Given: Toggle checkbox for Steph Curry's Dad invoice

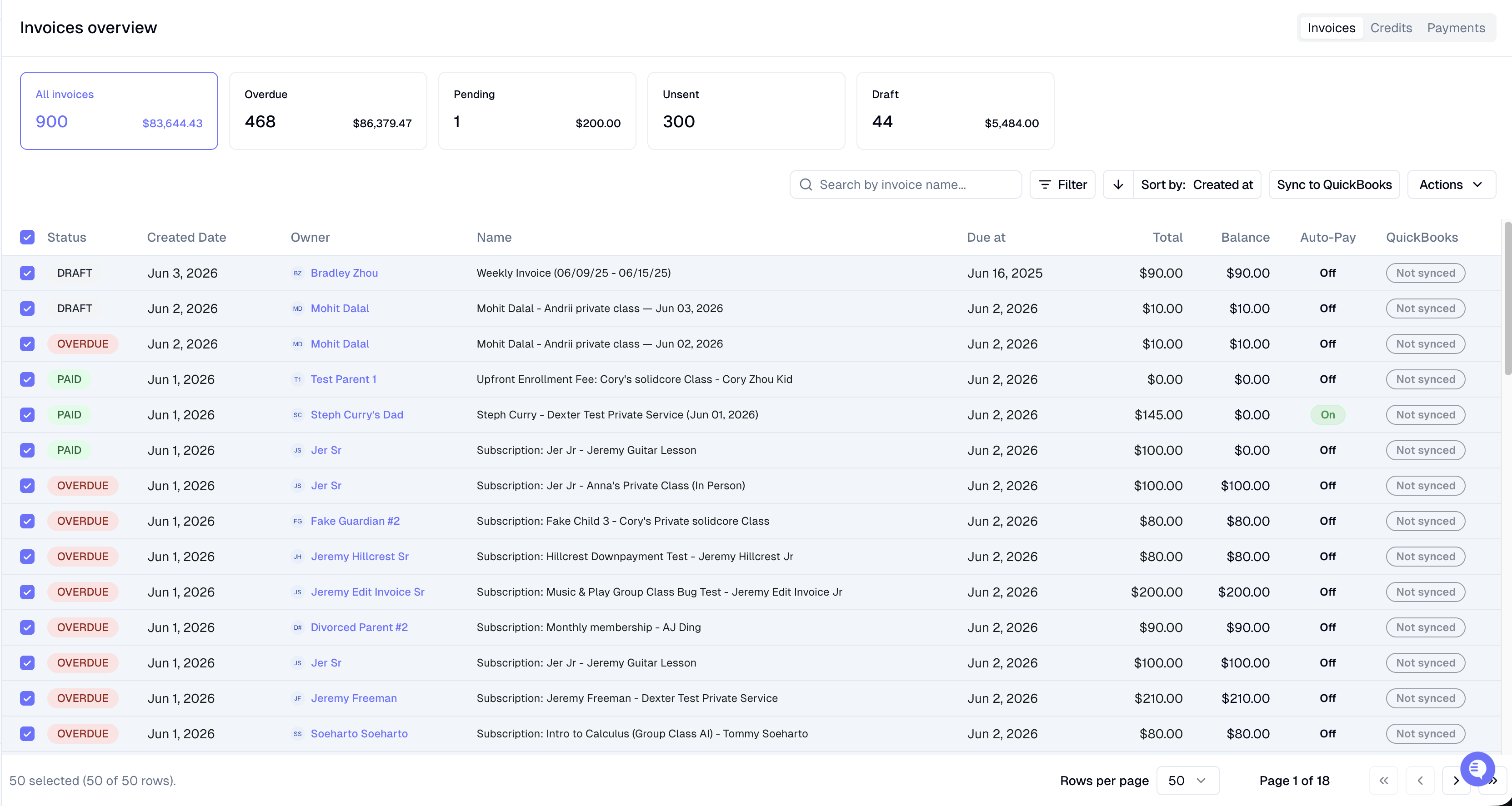Looking at the screenshot, I should tap(27, 415).
